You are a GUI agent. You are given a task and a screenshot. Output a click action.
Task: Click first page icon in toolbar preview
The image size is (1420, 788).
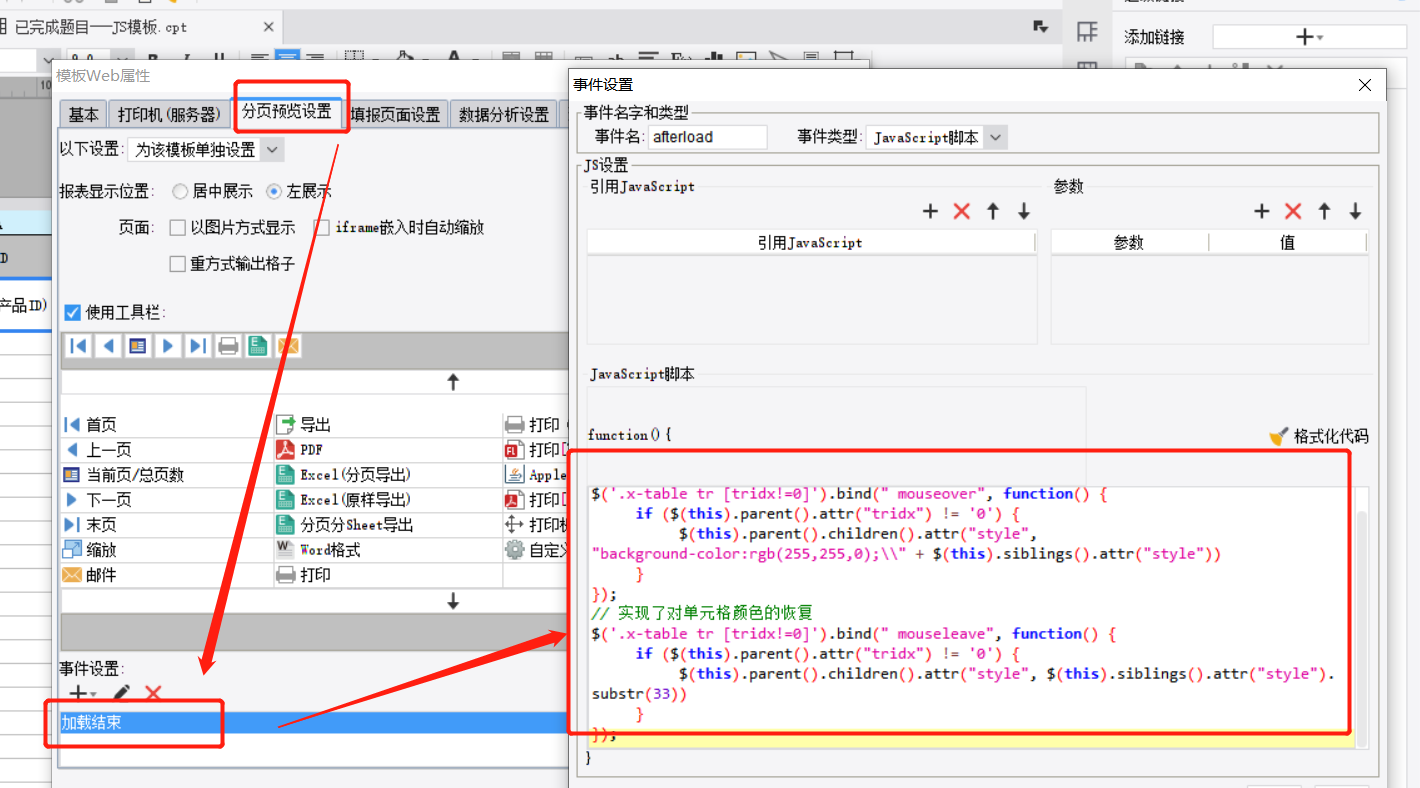click(78, 346)
